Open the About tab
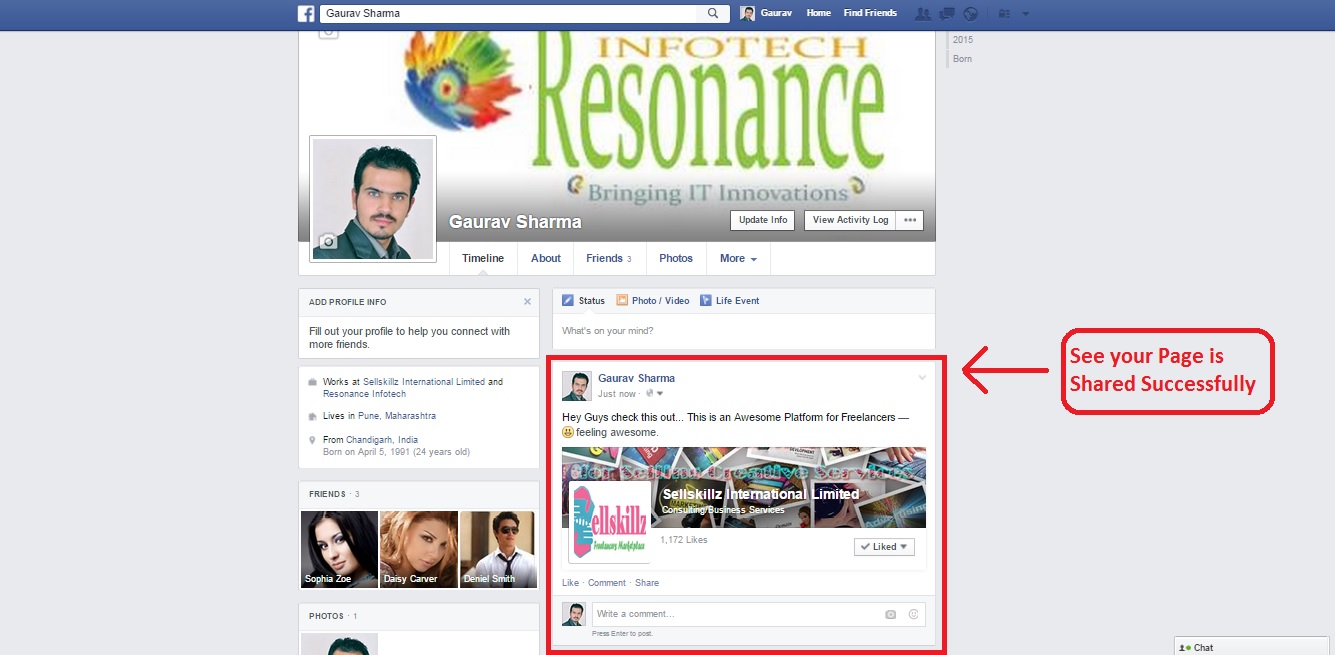This screenshot has height=655, width=1335. point(546,258)
